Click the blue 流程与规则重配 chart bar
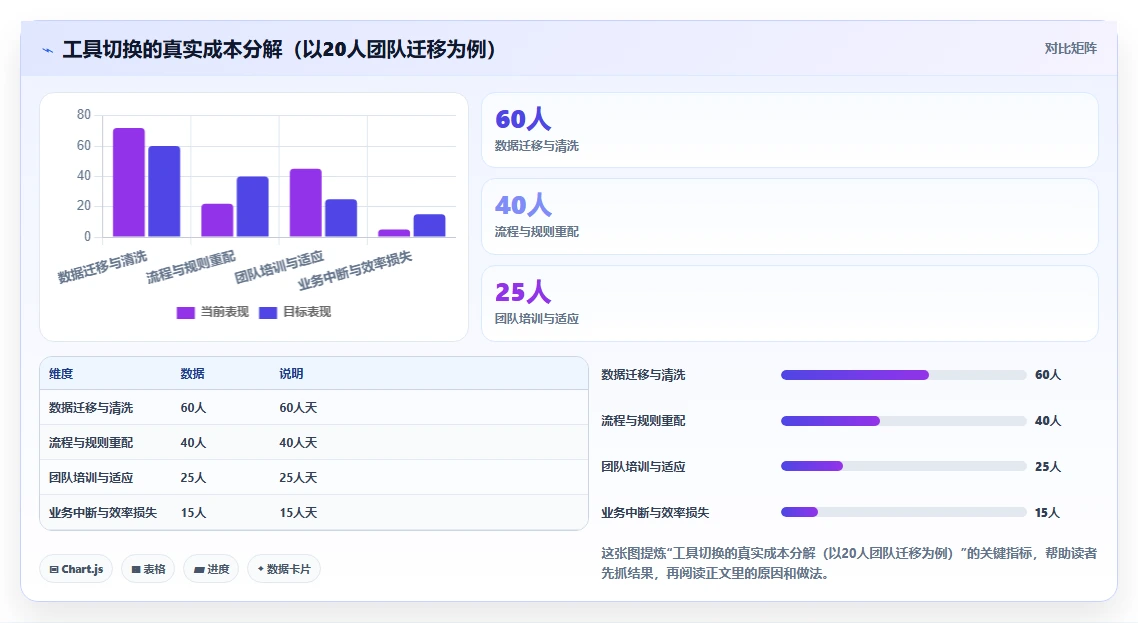Screen dimensions: 1138x623 (x=253, y=206)
